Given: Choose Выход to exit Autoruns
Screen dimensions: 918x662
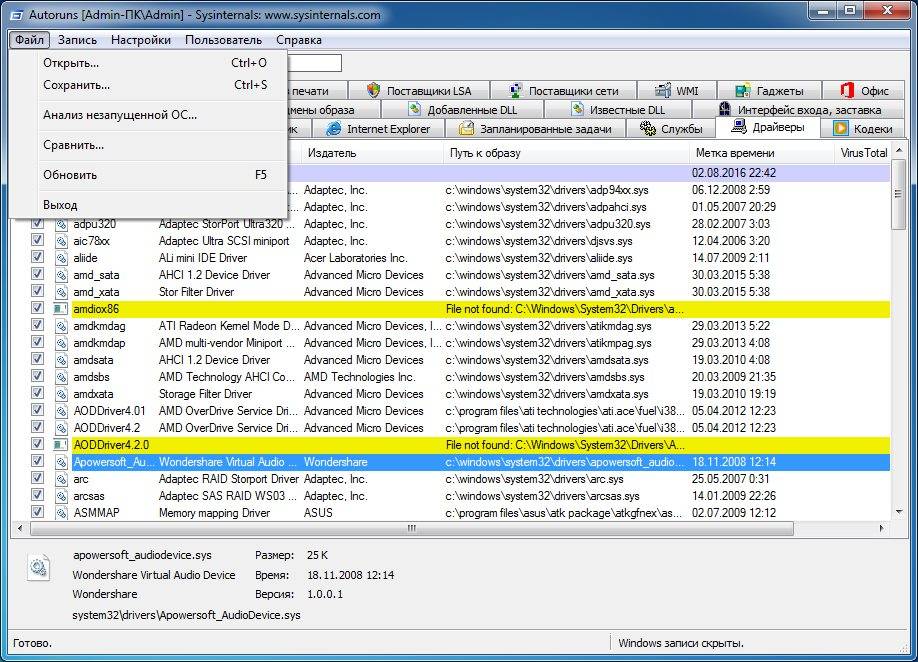Looking at the screenshot, I should click(x=155, y=205).
